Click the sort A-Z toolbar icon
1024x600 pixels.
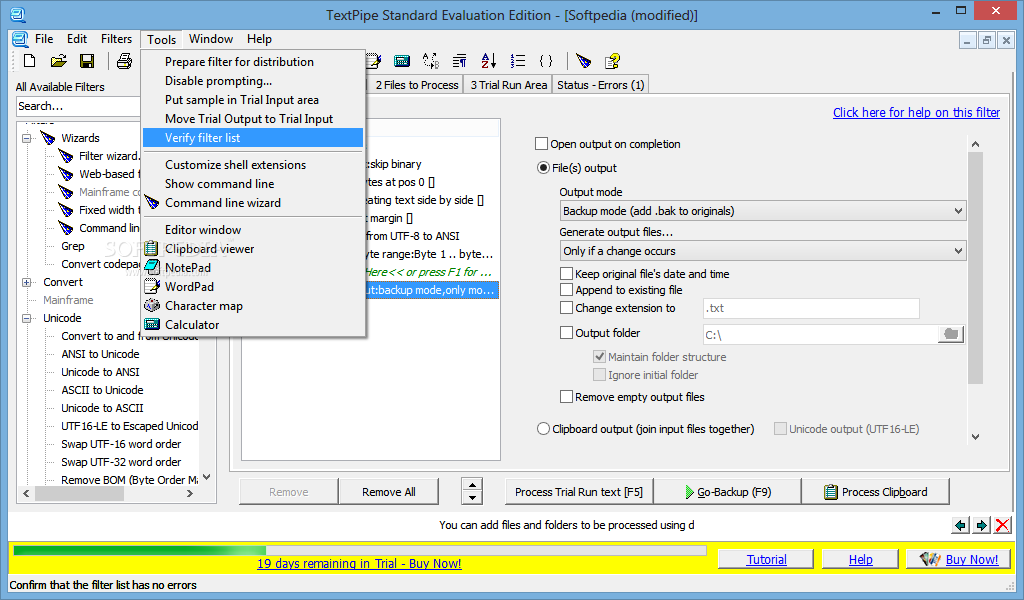coord(488,61)
